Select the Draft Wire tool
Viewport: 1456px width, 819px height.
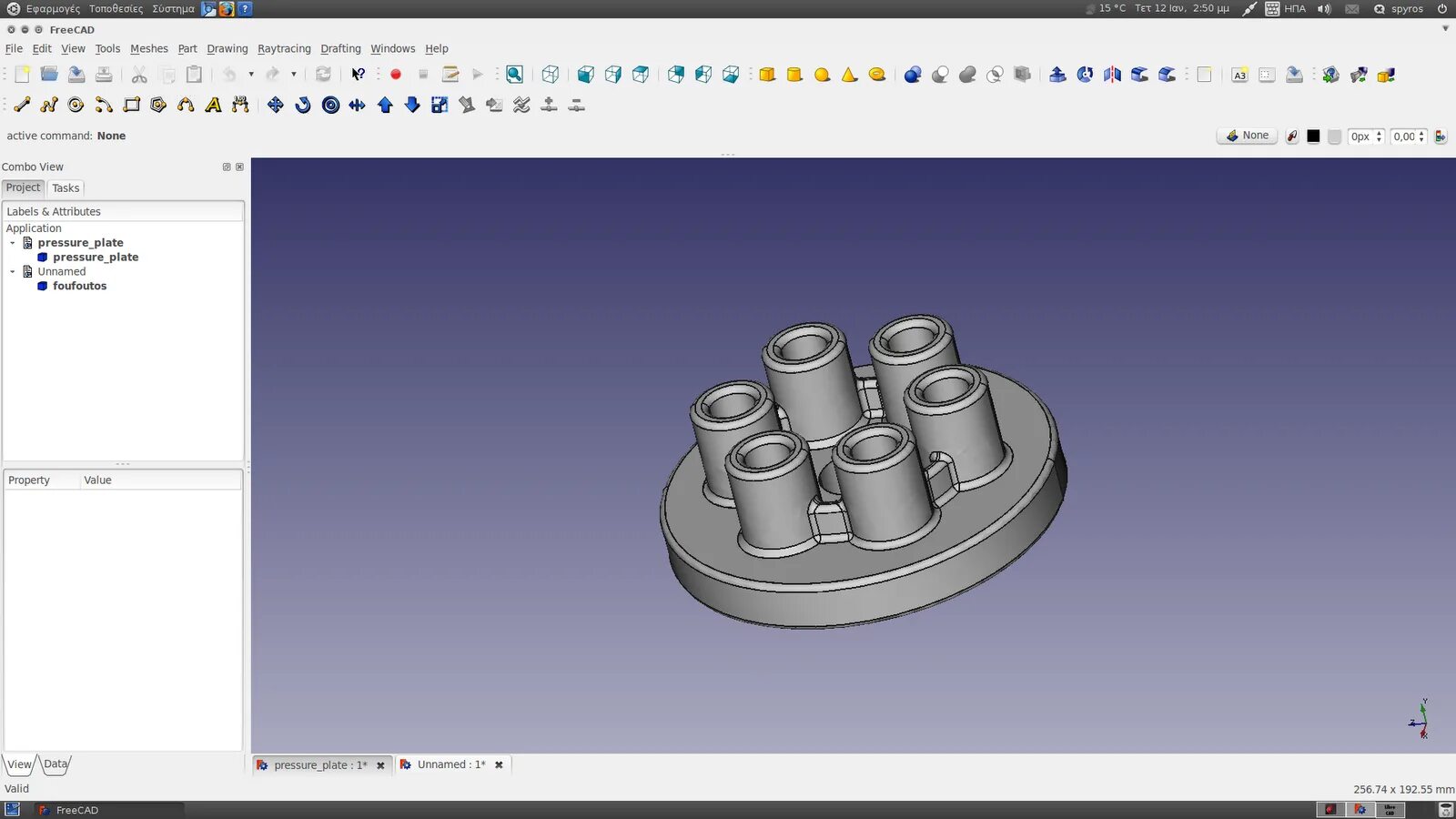49,105
